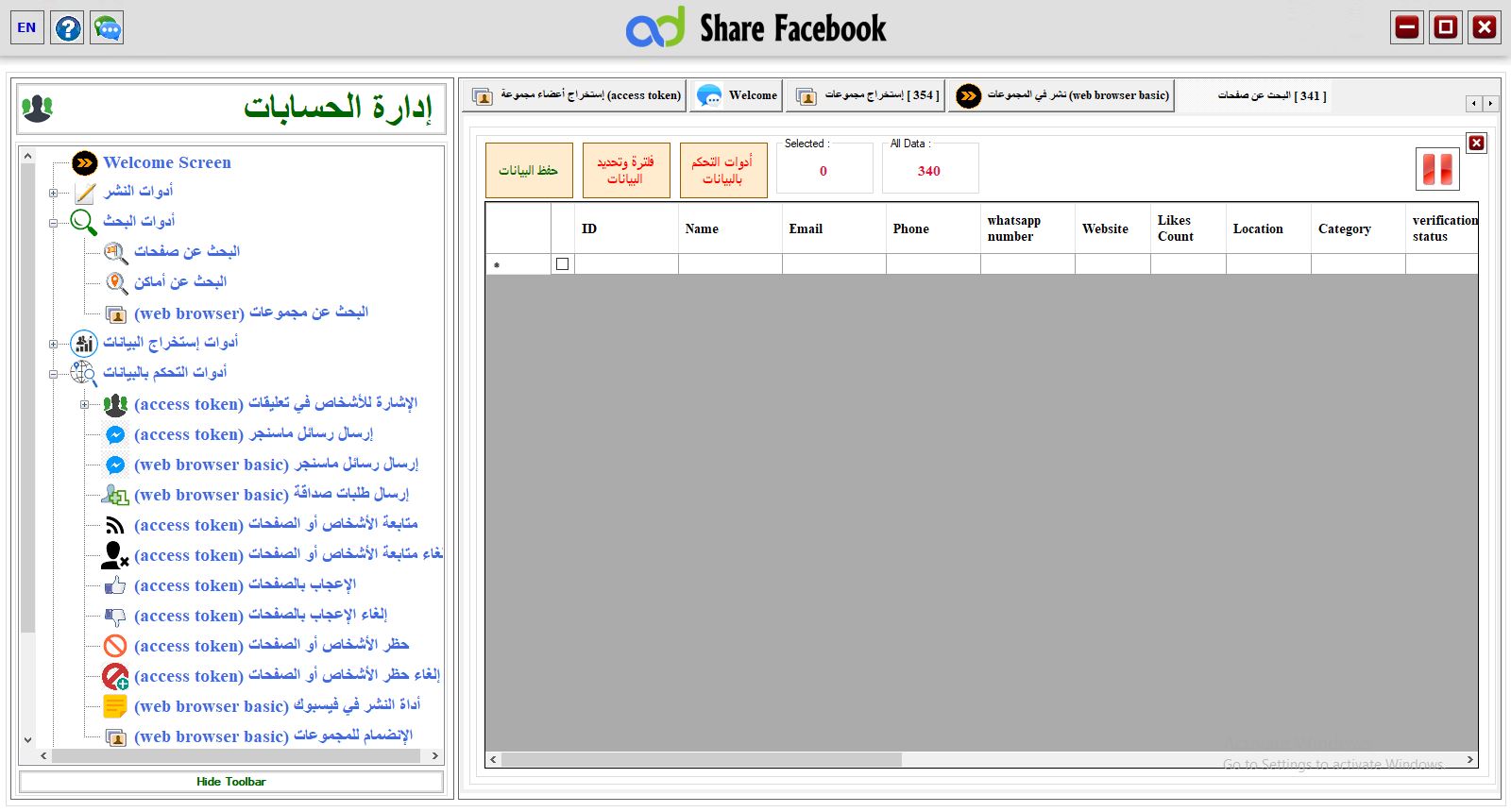Click the friend request icon for إرسال طلبات صداقة

click(115, 495)
